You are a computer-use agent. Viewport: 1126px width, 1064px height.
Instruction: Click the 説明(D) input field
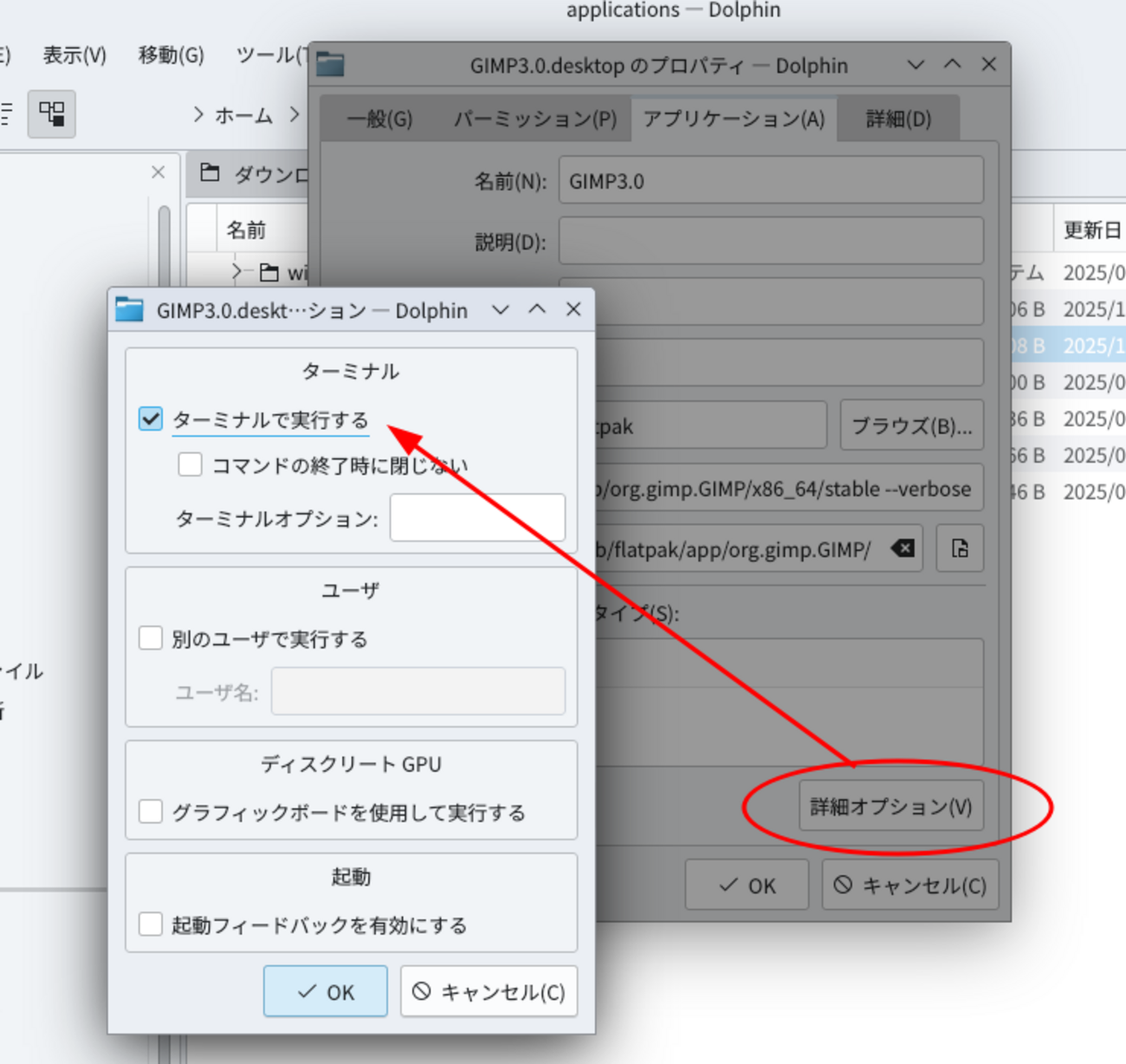coord(771,241)
